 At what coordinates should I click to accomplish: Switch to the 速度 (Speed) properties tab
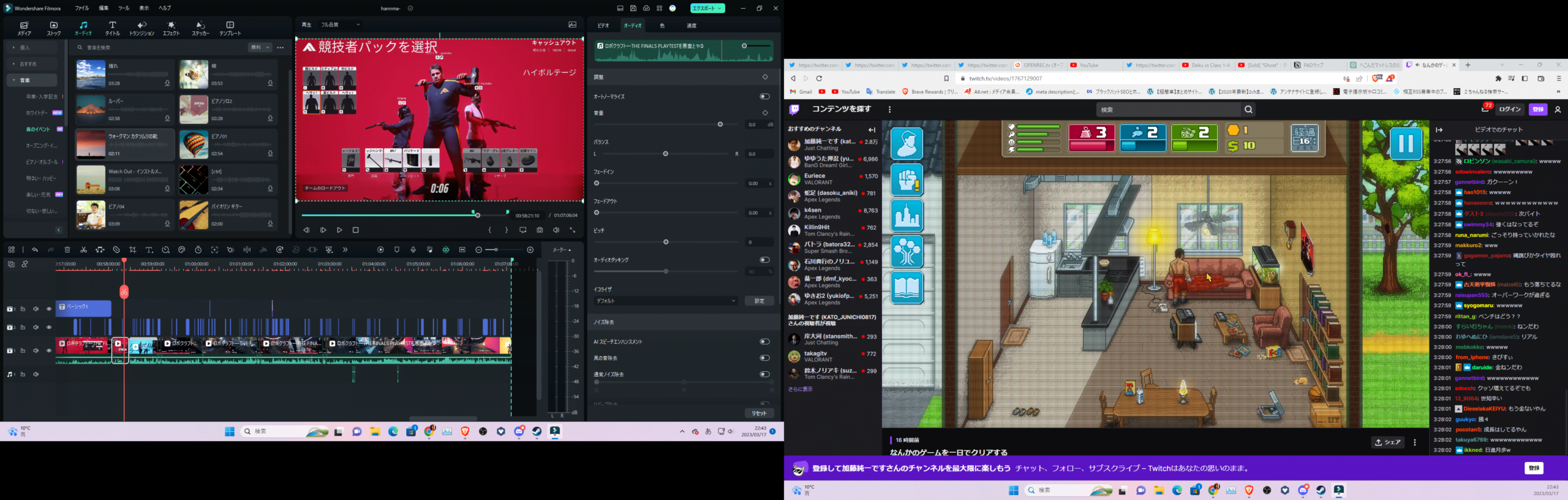pyautogui.click(x=692, y=26)
